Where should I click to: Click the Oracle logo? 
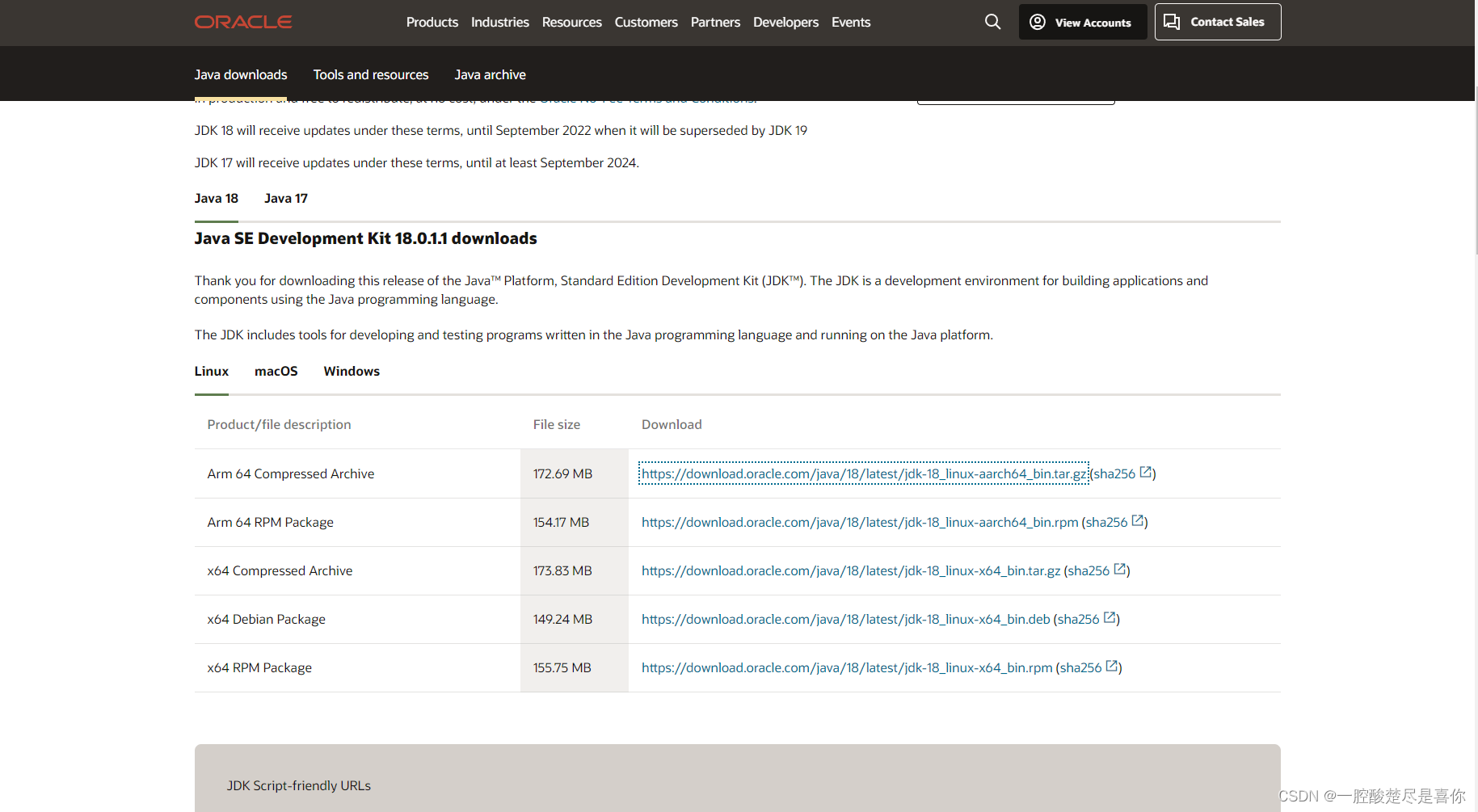point(243,22)
